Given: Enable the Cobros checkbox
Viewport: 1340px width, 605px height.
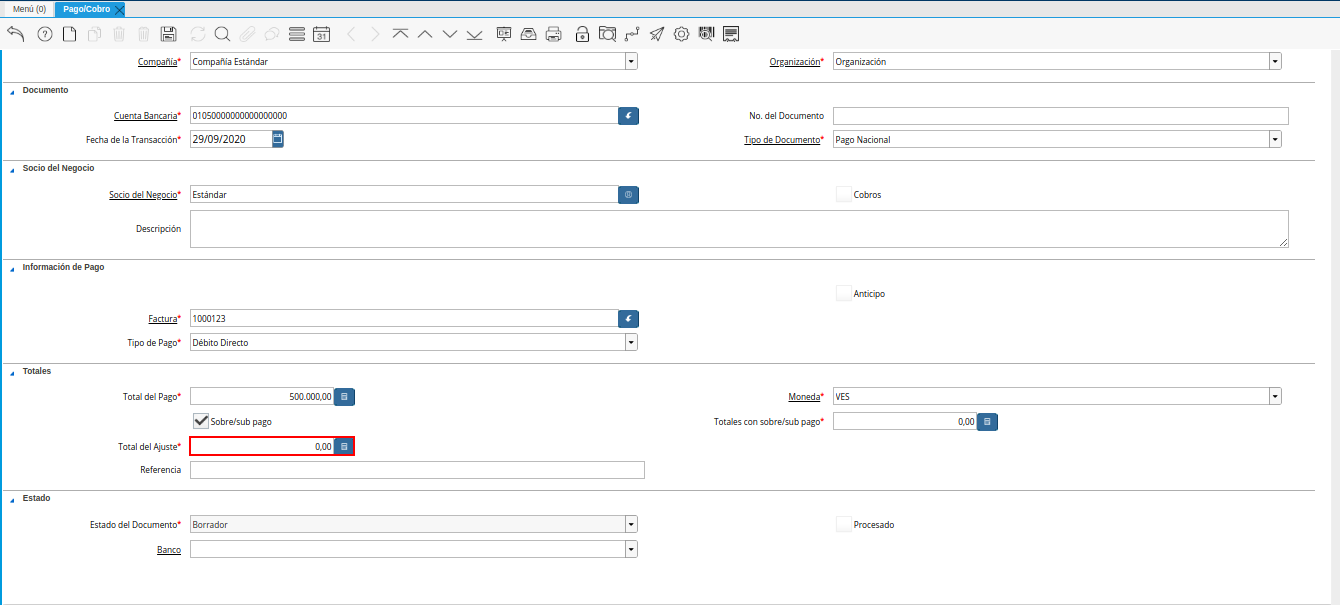Looking at the screenshot, I should click(x=844, y=194).
